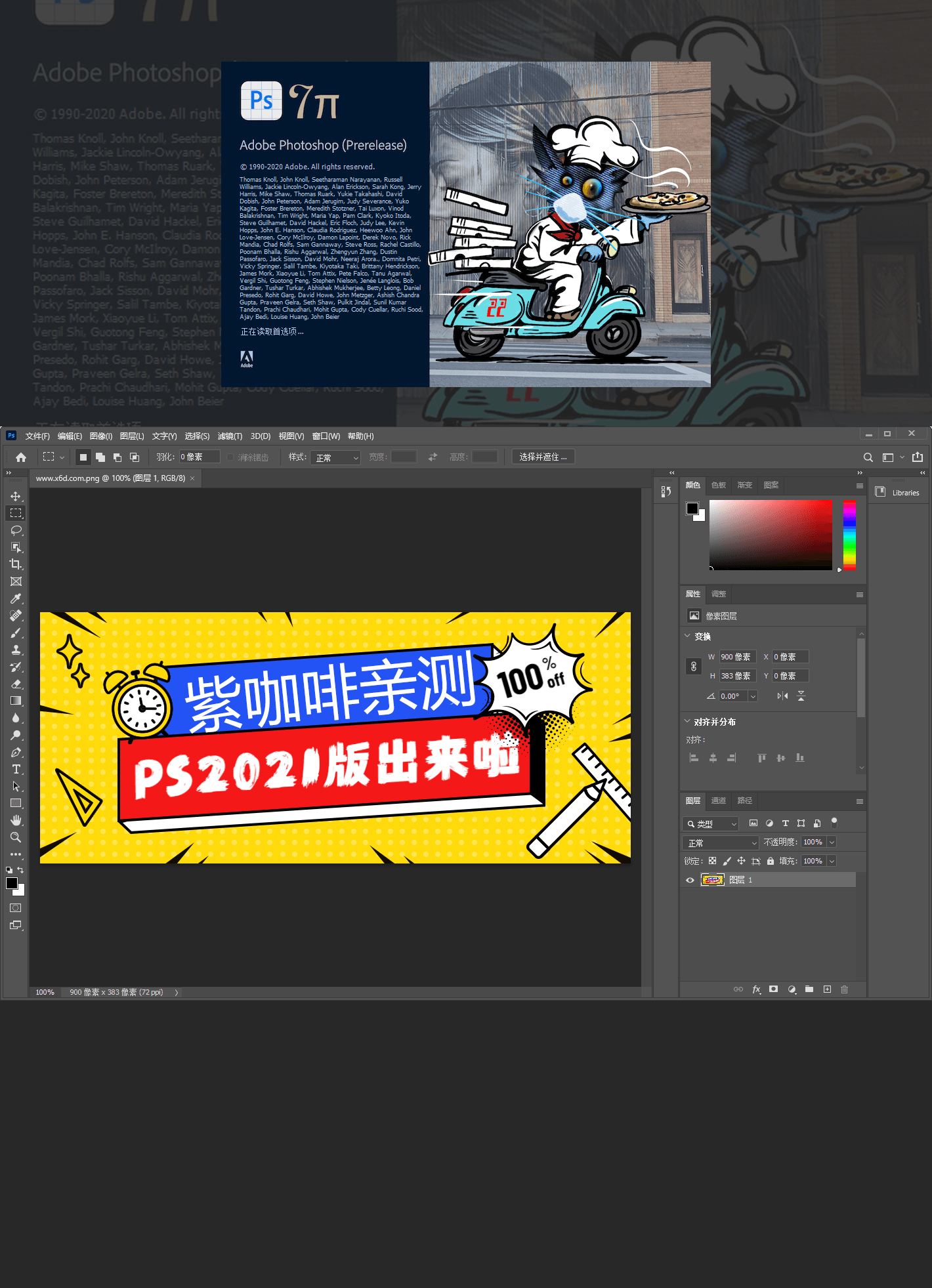Screen dimensions: 932x1288
Task: Select the Brush tool
Action: tap(16, 633)
